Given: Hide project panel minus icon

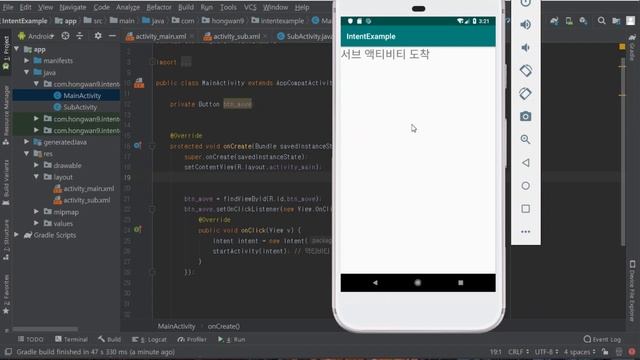Looking at the screenshot, I should (x=112, y=36).
